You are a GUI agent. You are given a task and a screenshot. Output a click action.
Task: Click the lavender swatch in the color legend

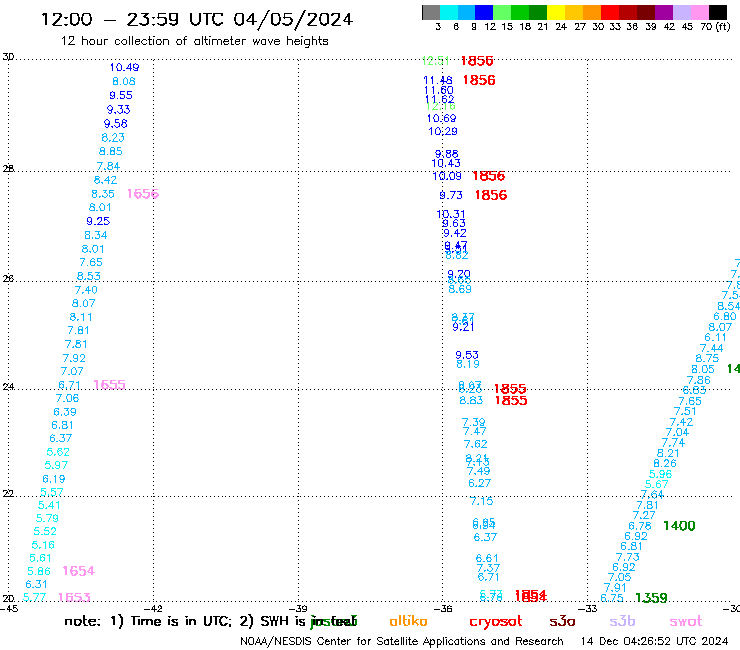(682, 12)
